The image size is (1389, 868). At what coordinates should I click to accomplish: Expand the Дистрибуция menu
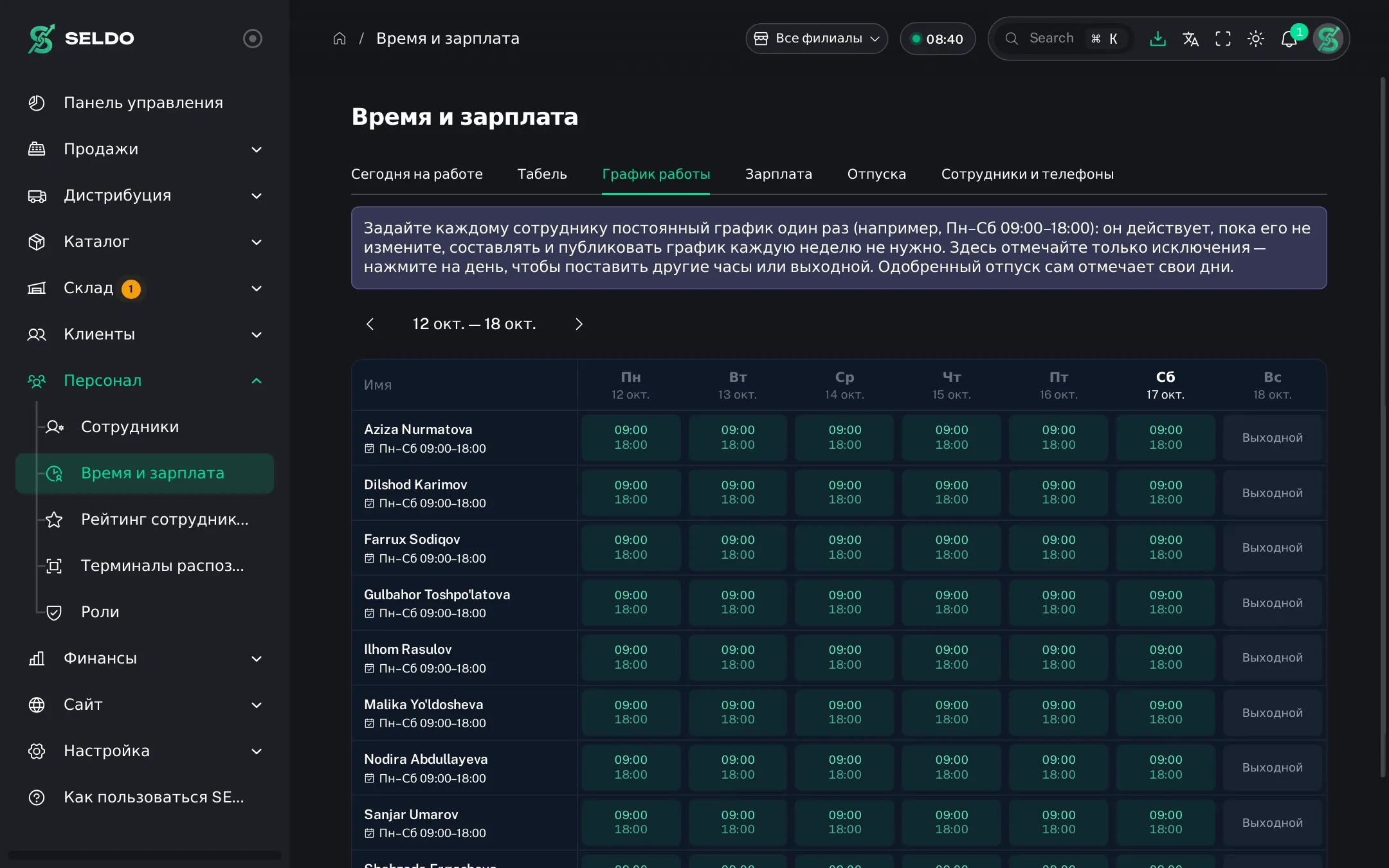[x=145, y=195]
